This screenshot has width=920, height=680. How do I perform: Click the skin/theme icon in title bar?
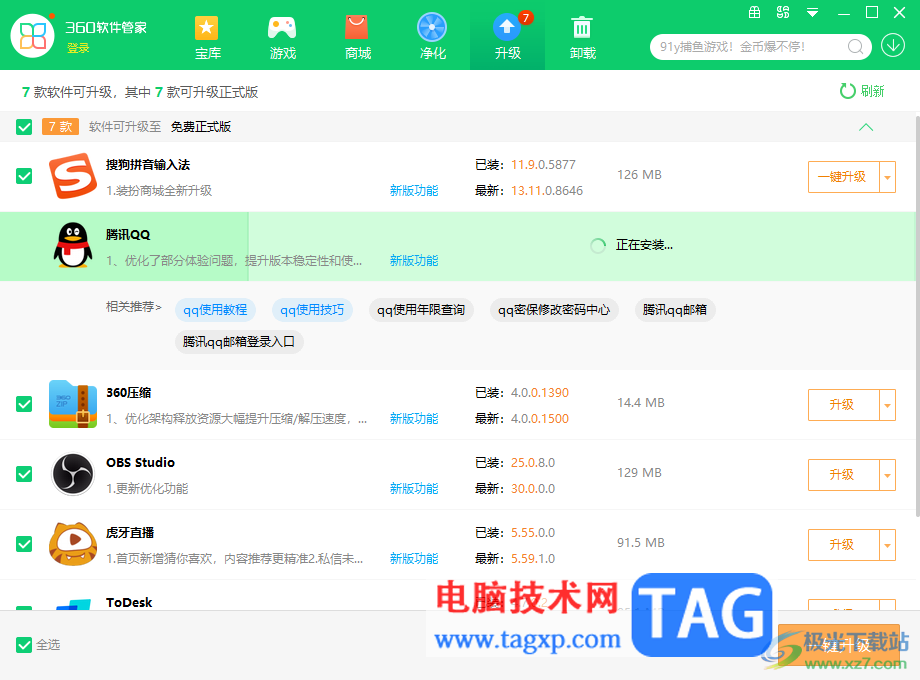click(783, 12)
